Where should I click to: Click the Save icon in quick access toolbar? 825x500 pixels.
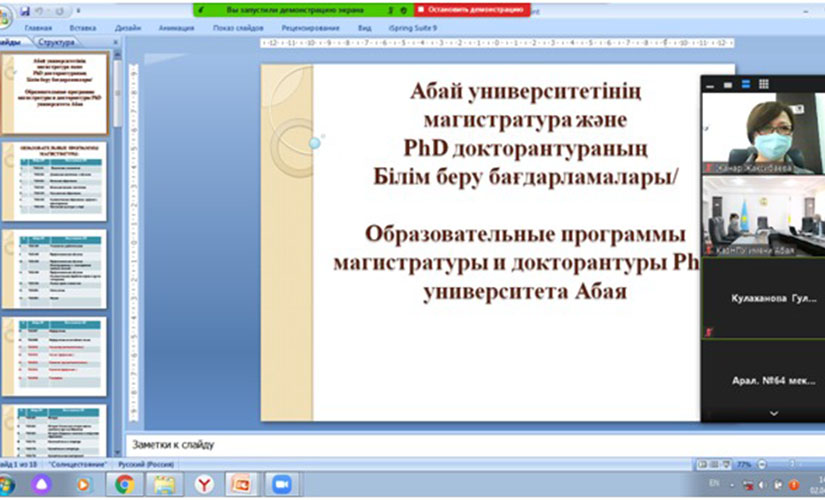pos(25,11)
